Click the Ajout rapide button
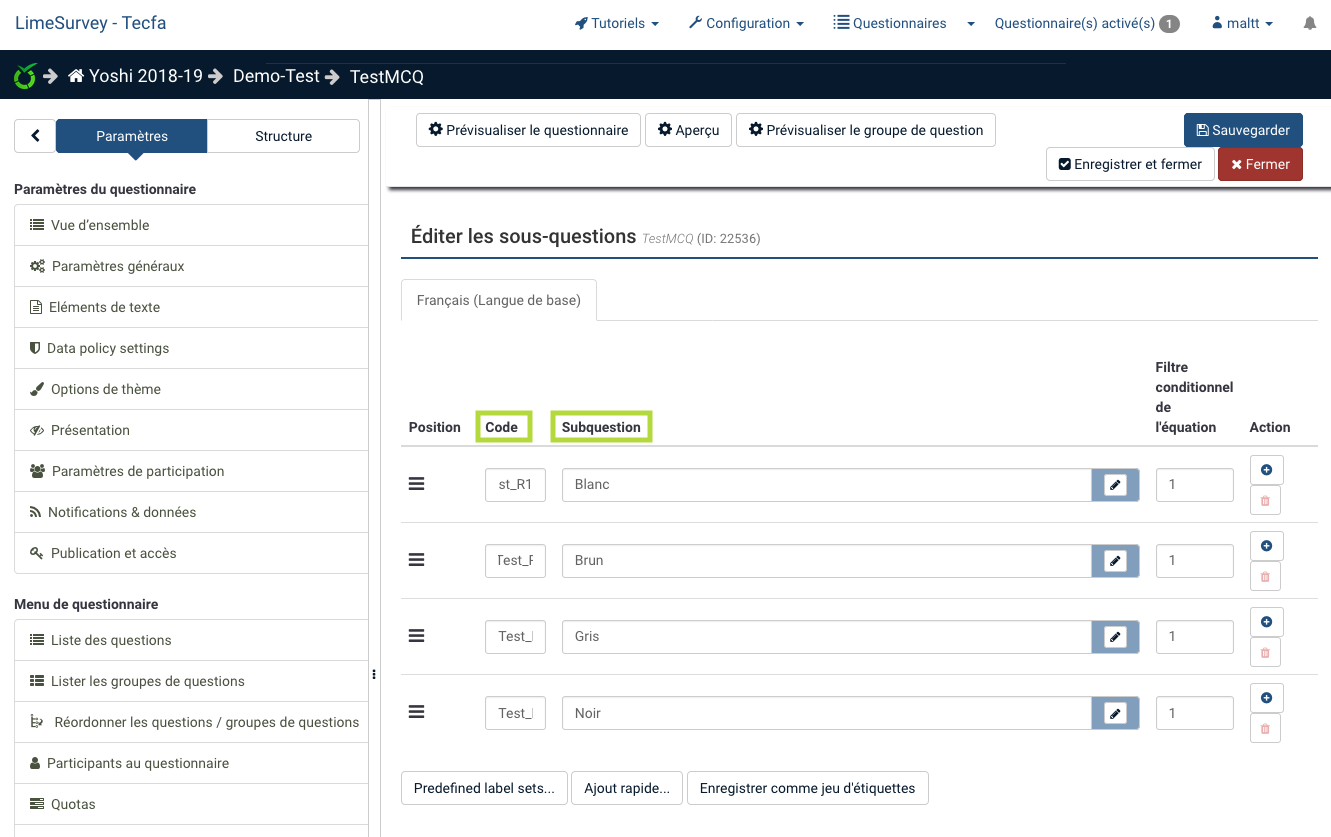This screenshot has width=1331, height=837. point(627,788)
